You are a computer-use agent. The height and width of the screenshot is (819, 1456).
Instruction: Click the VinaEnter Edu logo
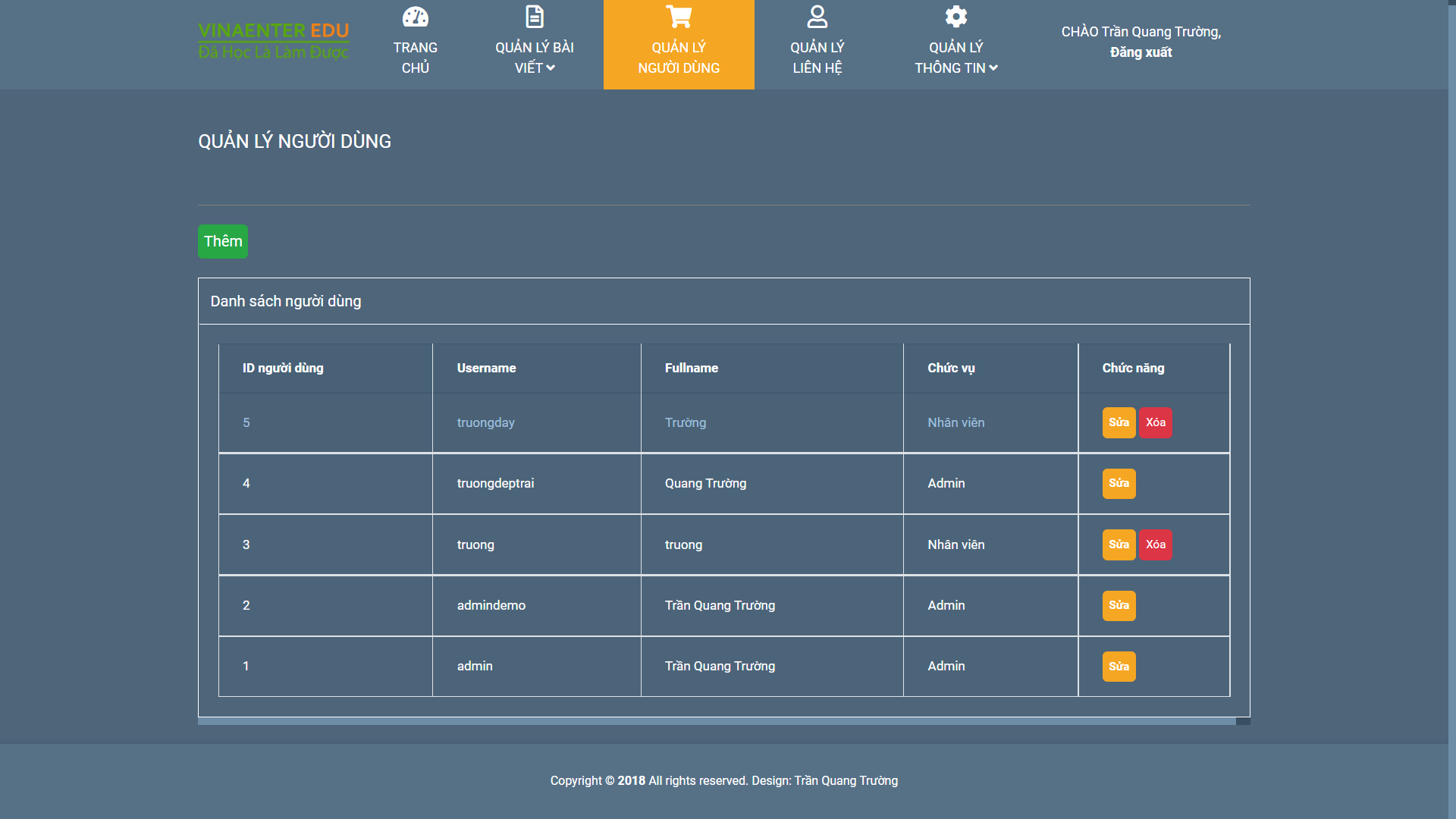coord(274,41)
